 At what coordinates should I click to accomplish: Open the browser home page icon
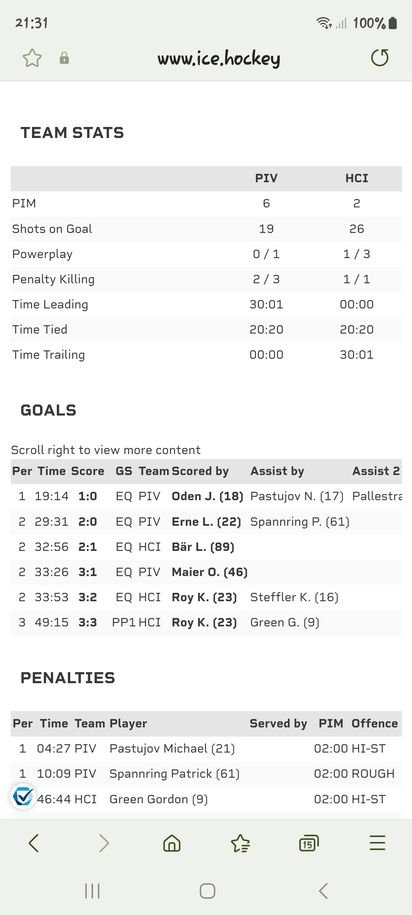[172, 843]
